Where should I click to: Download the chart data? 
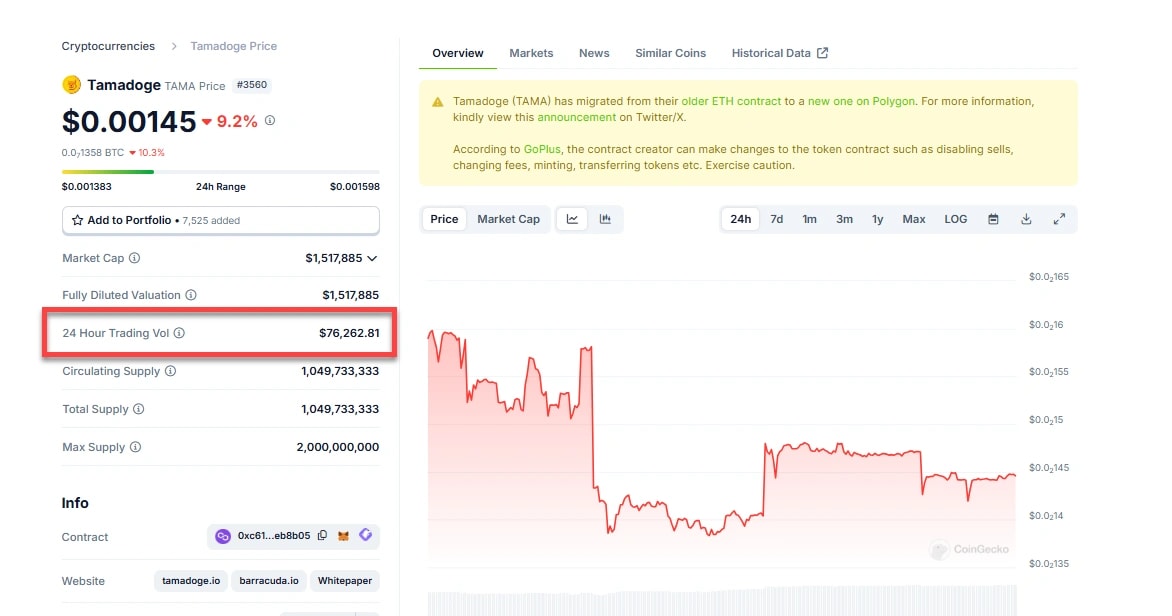(1026, 219)
